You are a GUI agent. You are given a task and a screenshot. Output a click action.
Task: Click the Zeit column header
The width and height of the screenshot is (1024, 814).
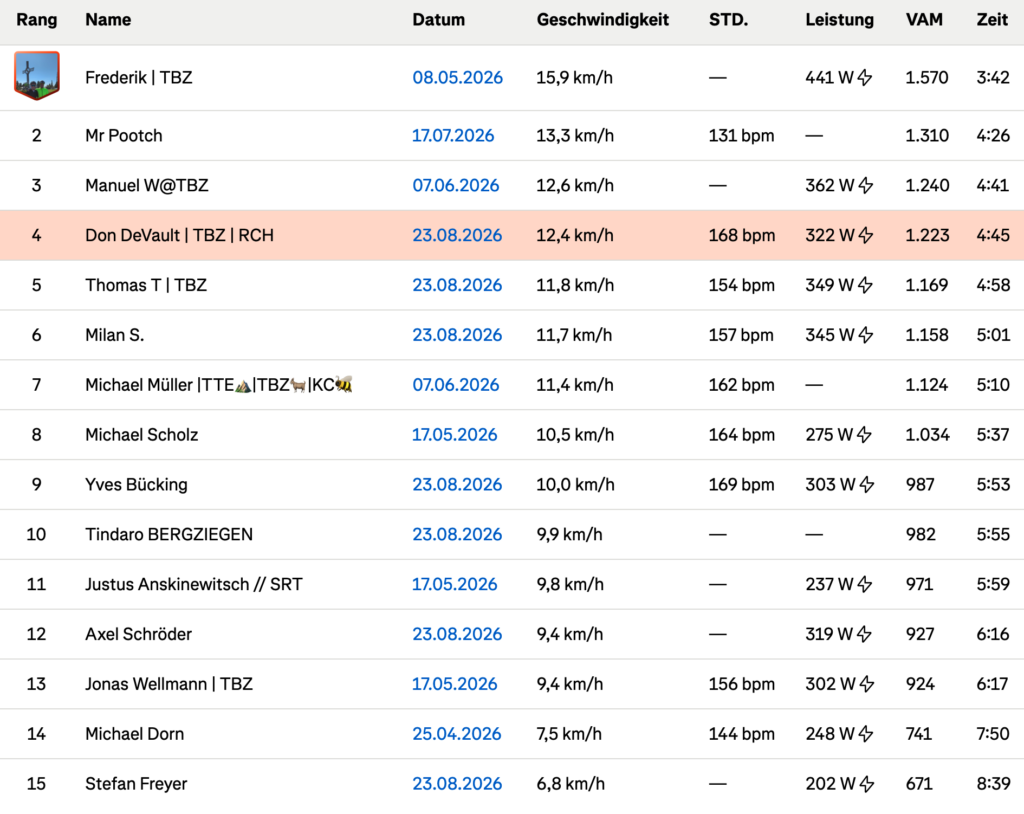click(x=992, y=20)
